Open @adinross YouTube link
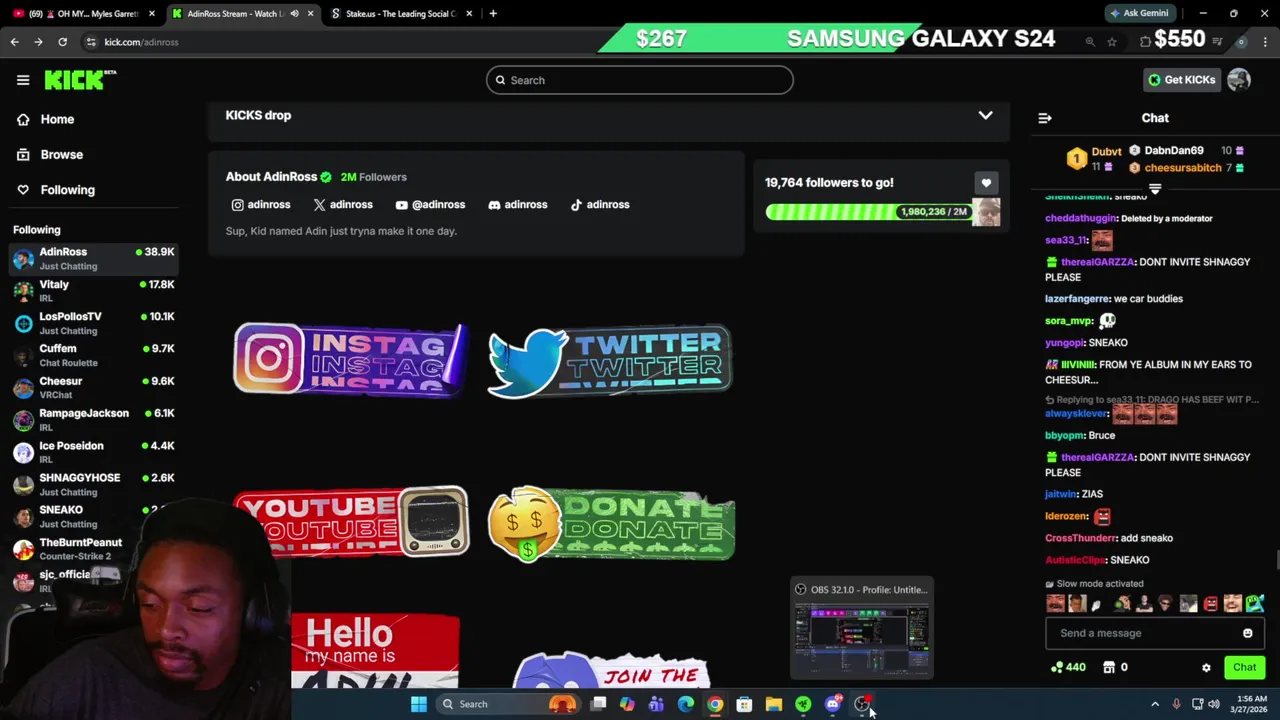1280x720 pixels. 430,205
